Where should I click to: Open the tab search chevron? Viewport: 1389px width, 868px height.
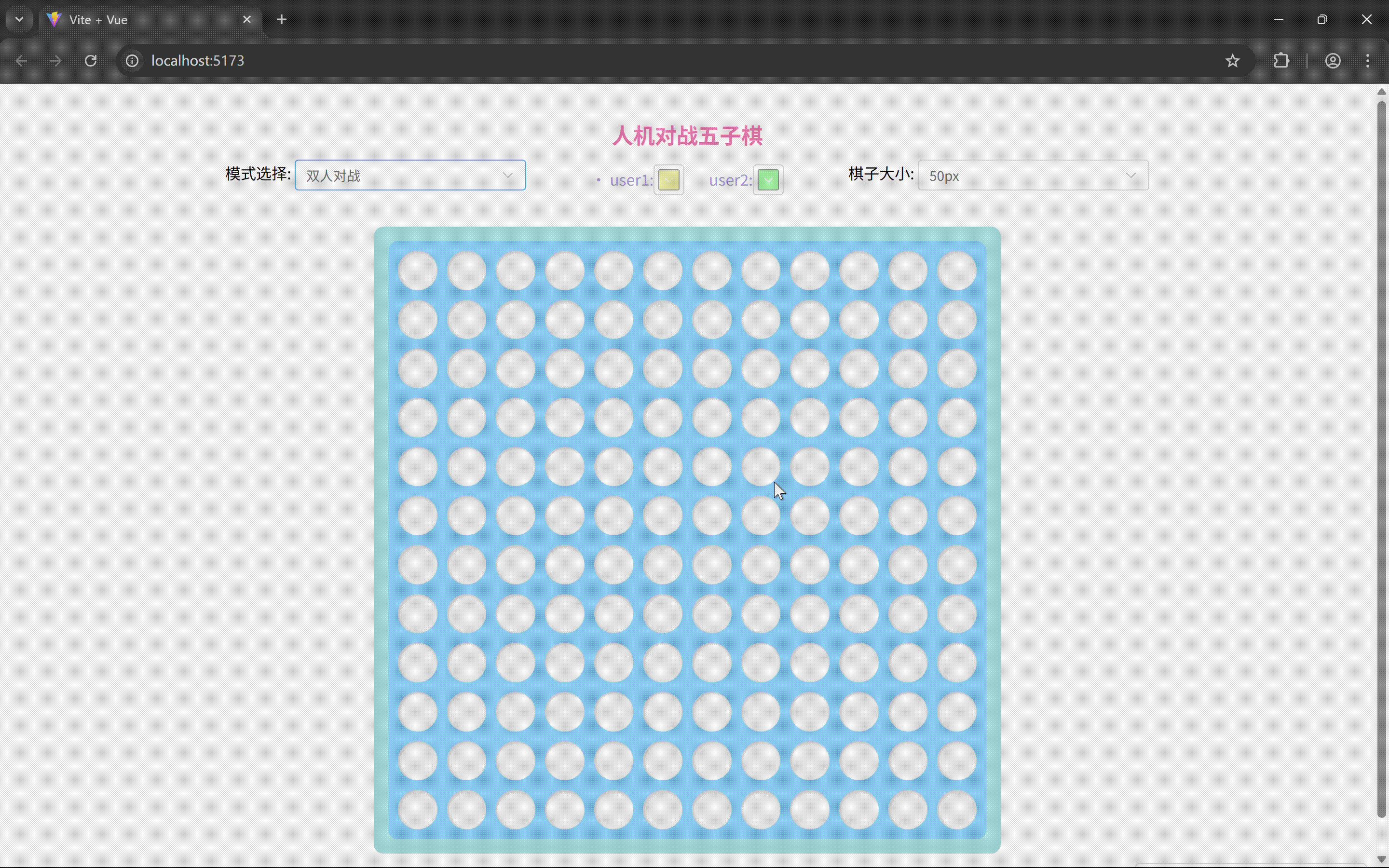point(19,19)
